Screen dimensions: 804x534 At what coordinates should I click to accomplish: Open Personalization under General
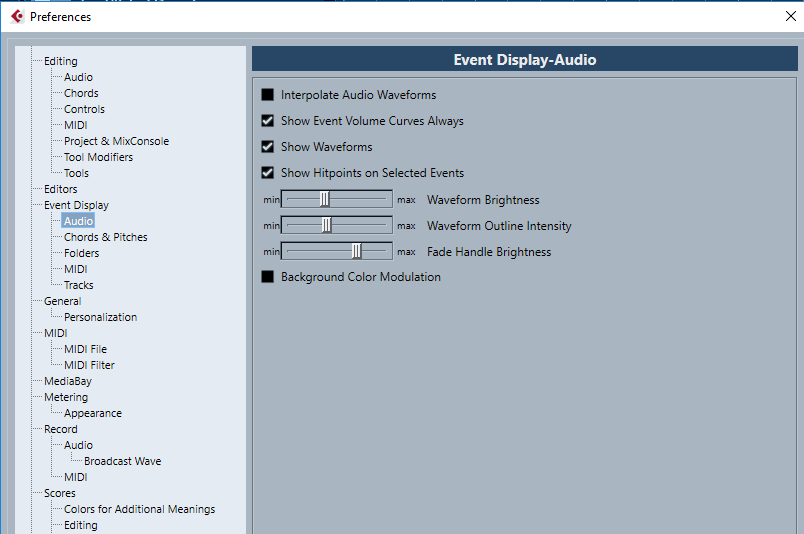(x=100, y=317)
